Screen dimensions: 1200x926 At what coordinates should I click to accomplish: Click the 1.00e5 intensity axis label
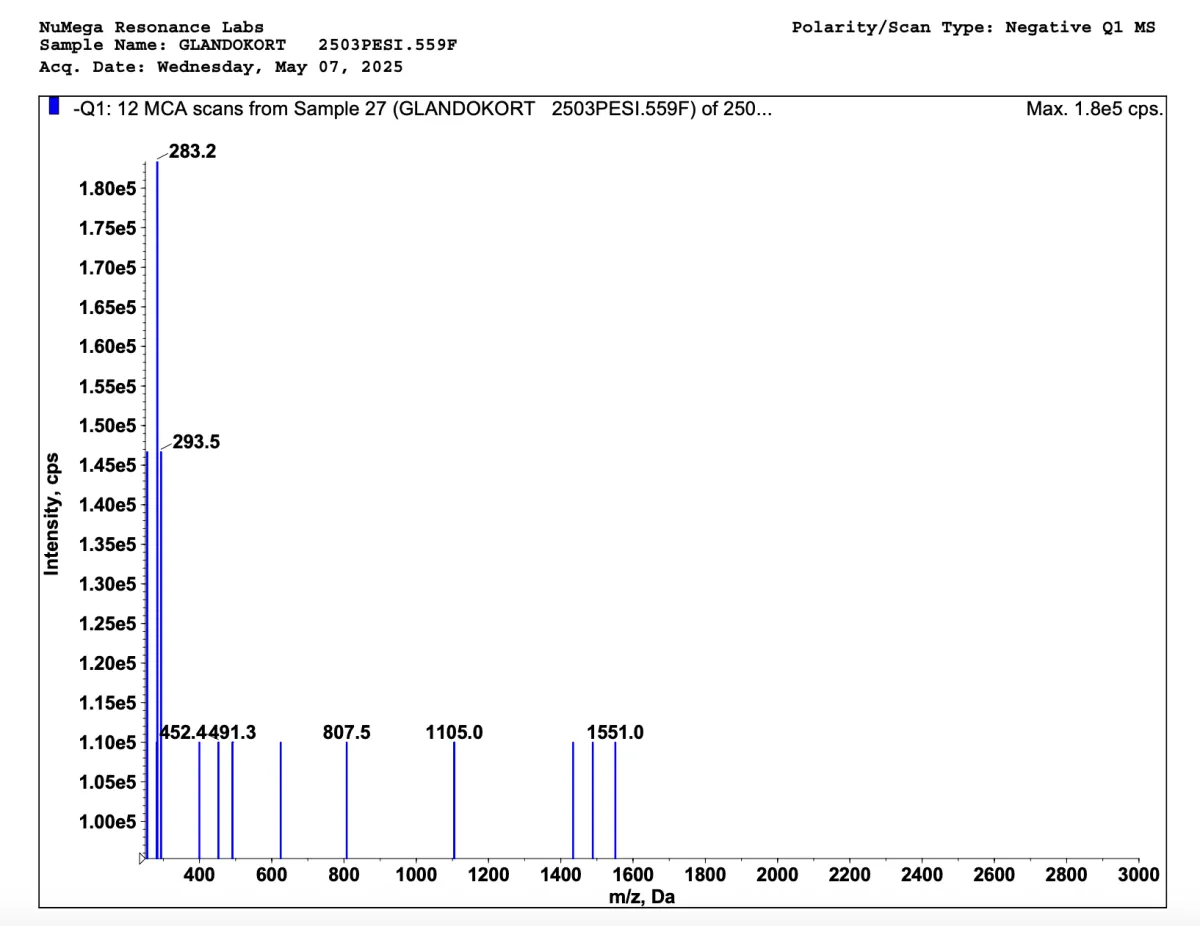[108, 822]
